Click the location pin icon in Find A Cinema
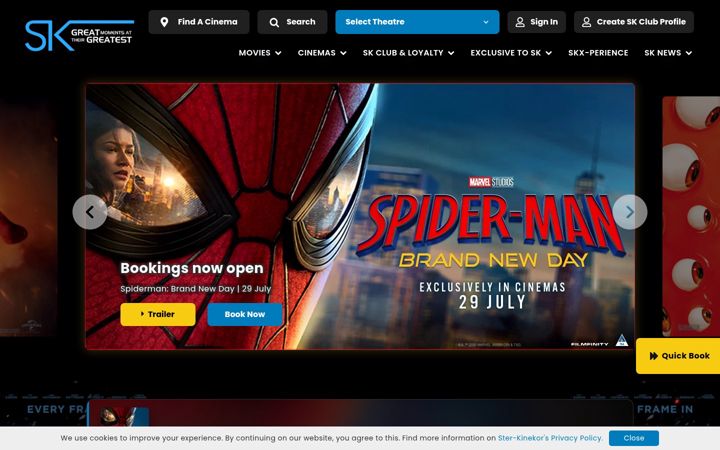Screen dimensions: 720x450 pyautogui.click(x=164, y=22)
